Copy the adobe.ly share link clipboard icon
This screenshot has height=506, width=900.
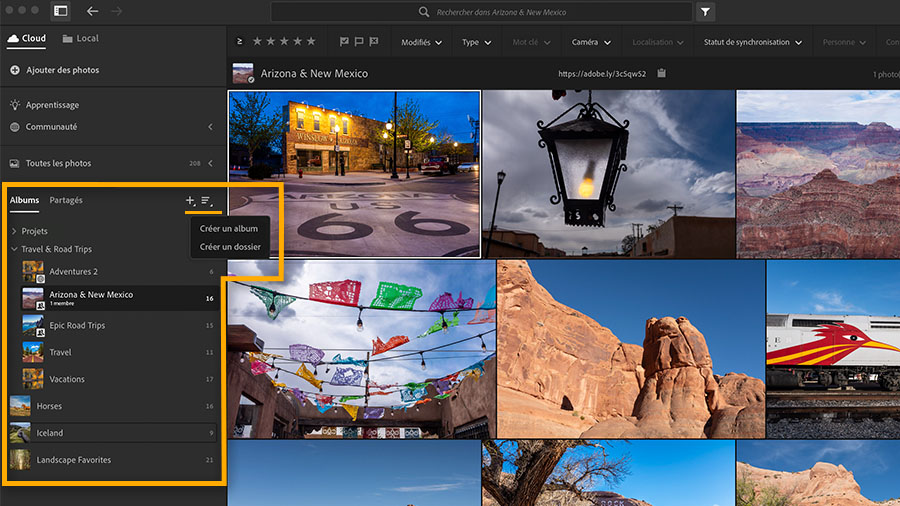(661, 73)
